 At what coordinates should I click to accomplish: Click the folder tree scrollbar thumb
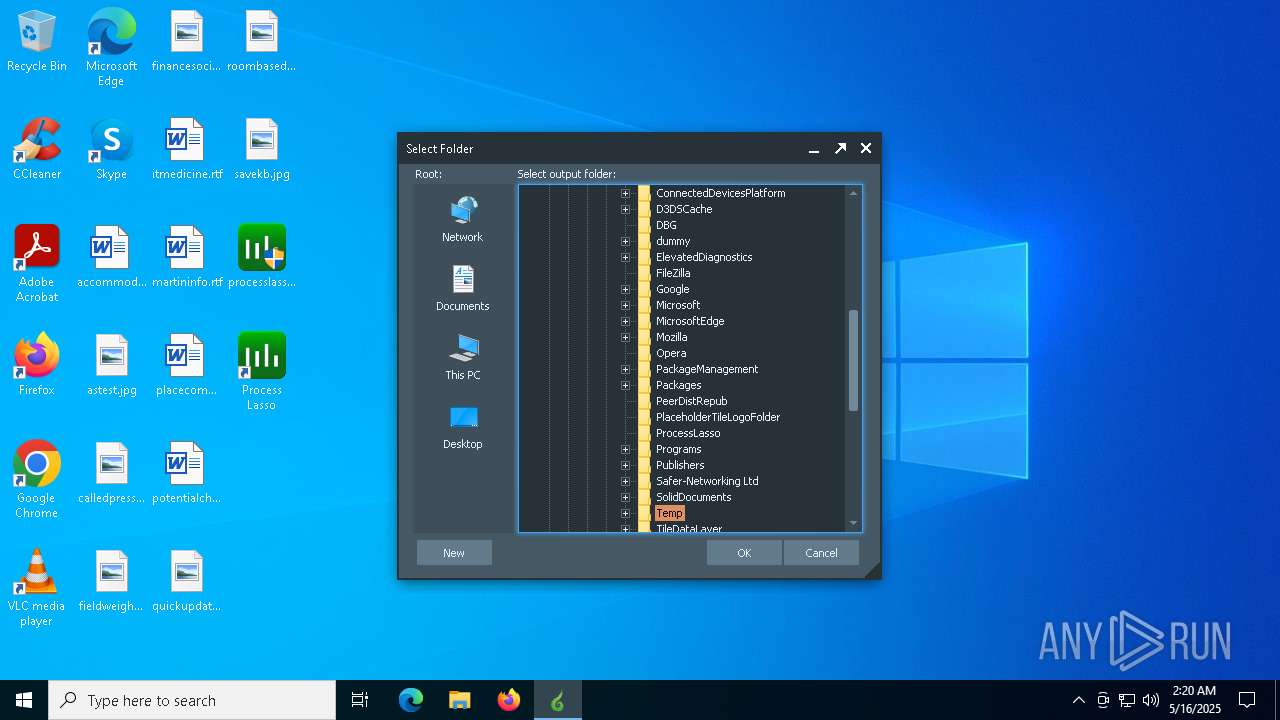pos(853,360)
